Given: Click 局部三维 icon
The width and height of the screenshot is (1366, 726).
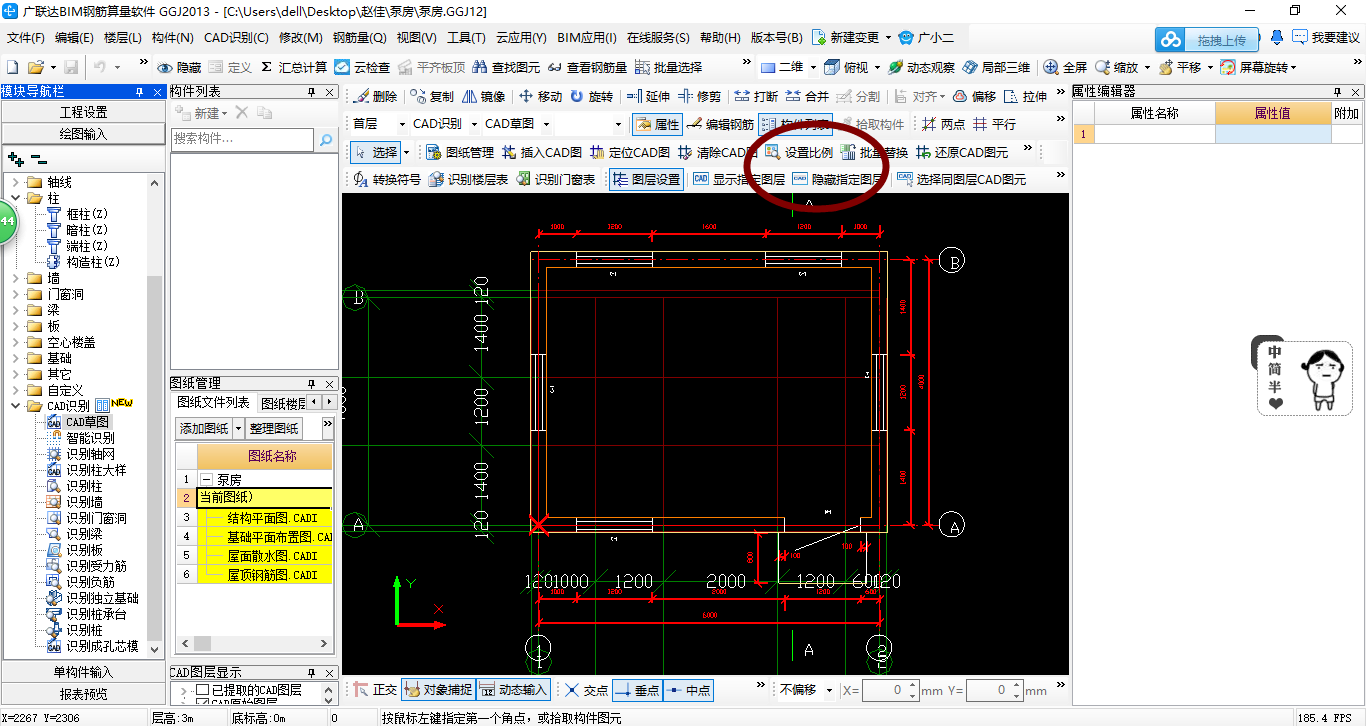Looking at the screenshot, I should (969, 67).
